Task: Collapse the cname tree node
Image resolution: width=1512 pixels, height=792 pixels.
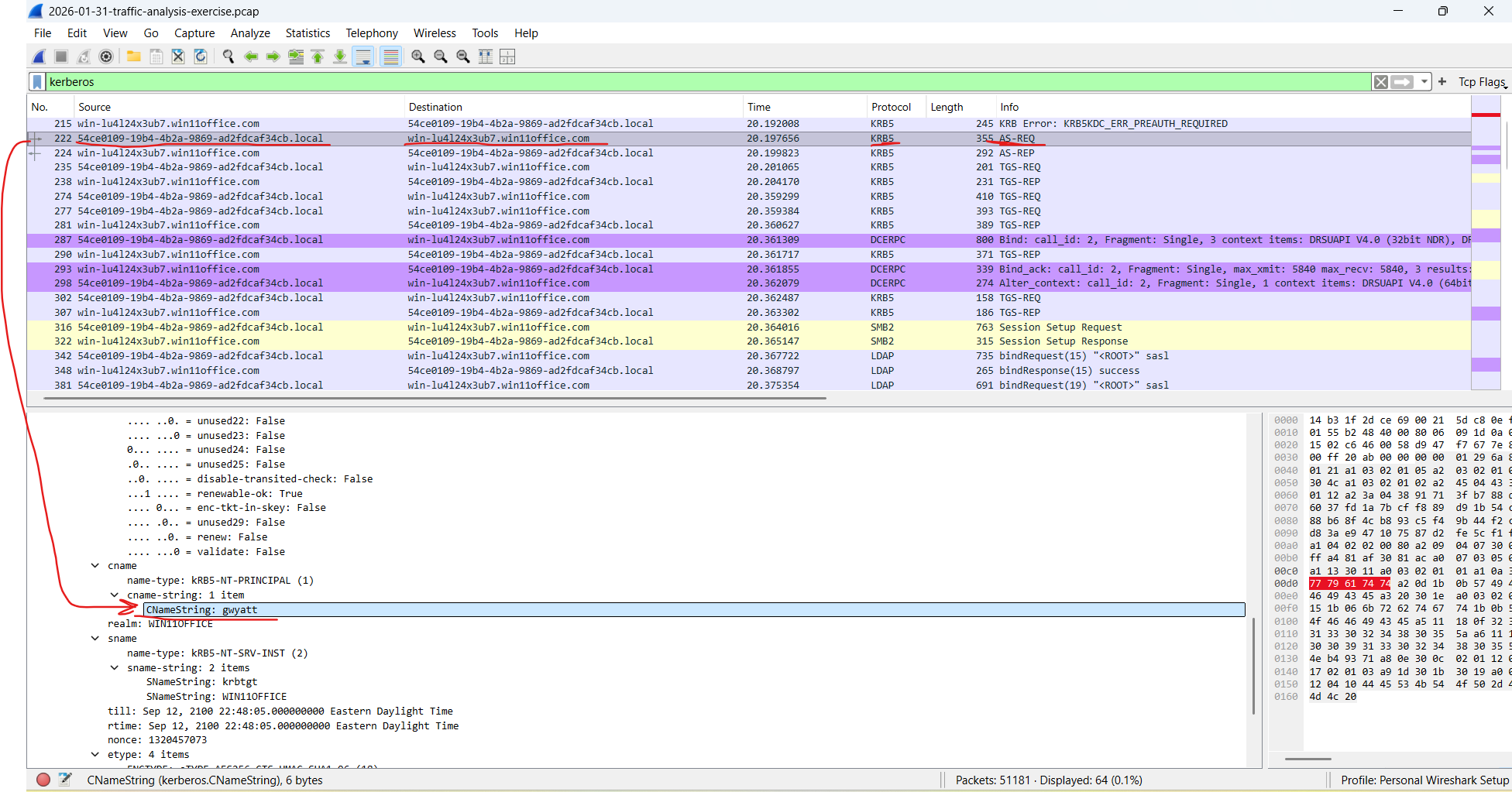Action: click(95, 566)
